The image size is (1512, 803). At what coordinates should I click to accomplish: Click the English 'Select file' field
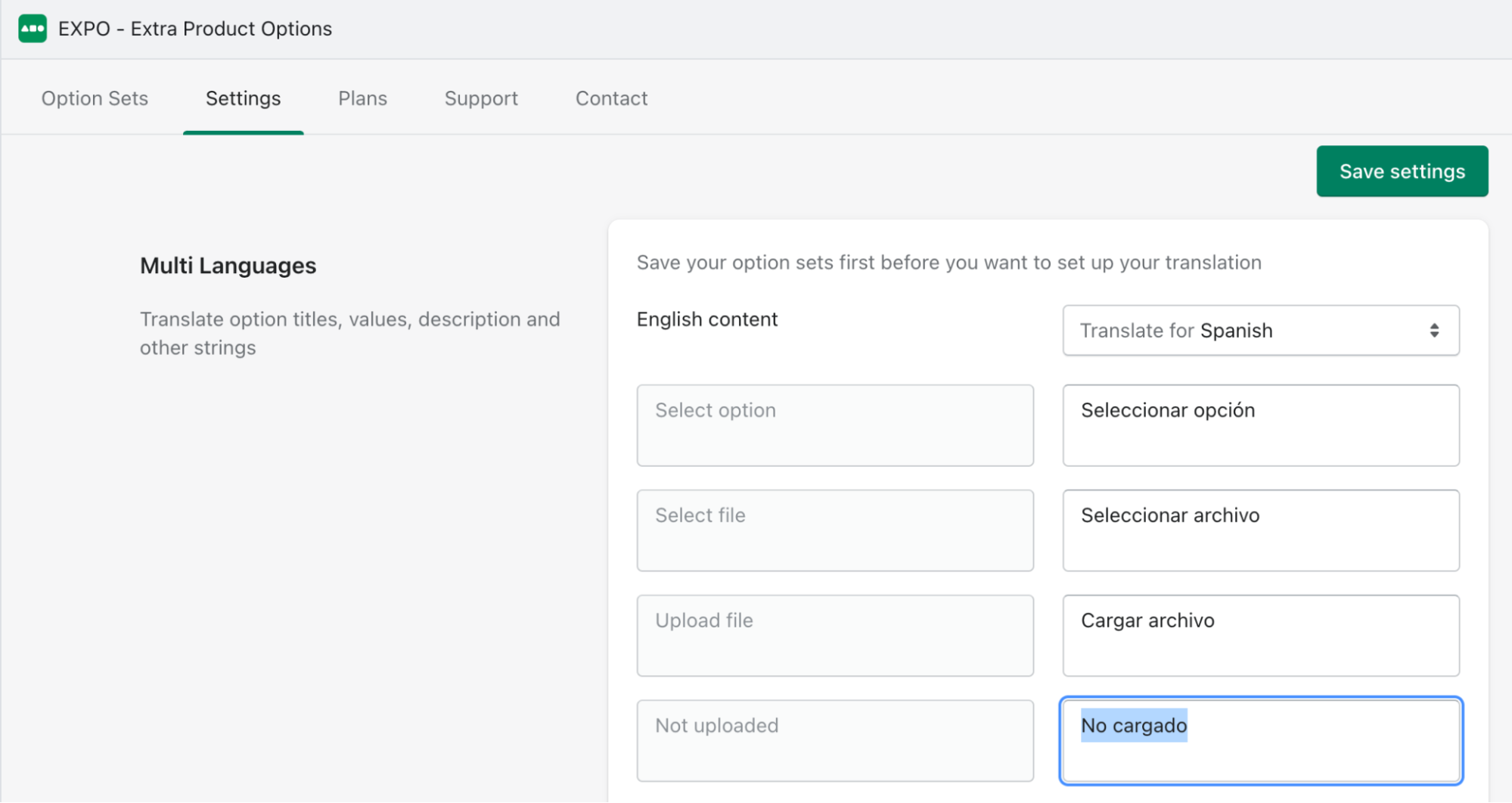[835, 531]
